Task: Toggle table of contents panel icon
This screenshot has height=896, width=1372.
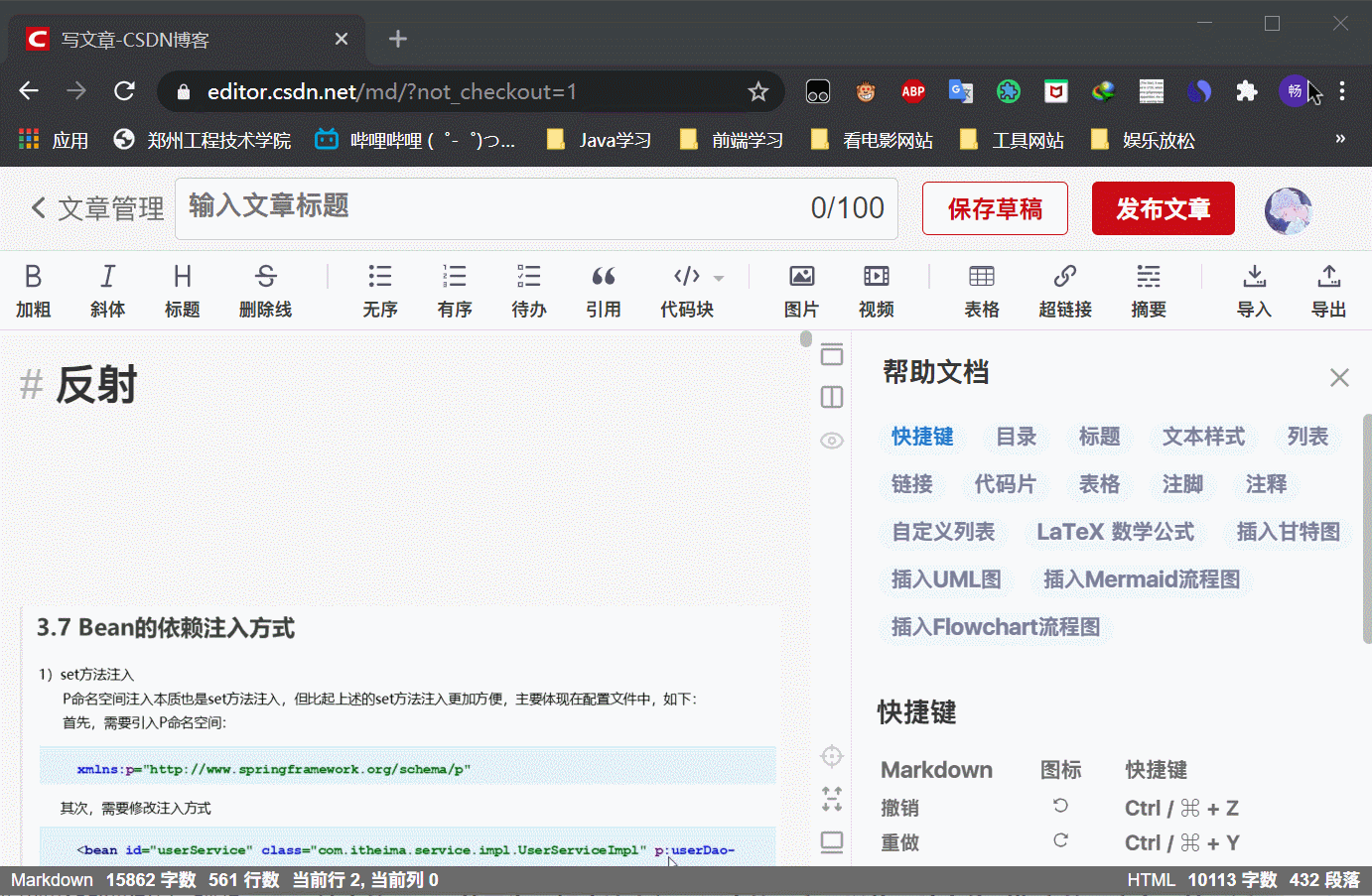Action: [832, 354]
